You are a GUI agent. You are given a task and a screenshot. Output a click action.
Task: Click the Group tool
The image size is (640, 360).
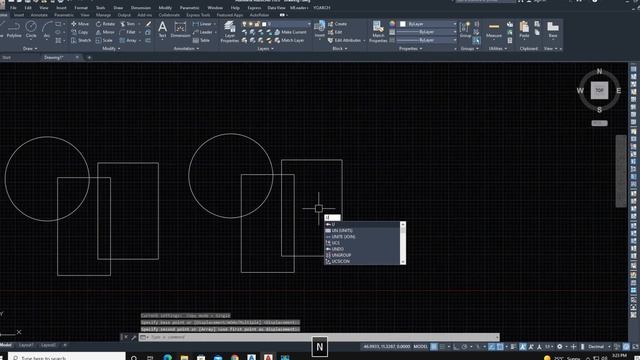tap(465, 29)
